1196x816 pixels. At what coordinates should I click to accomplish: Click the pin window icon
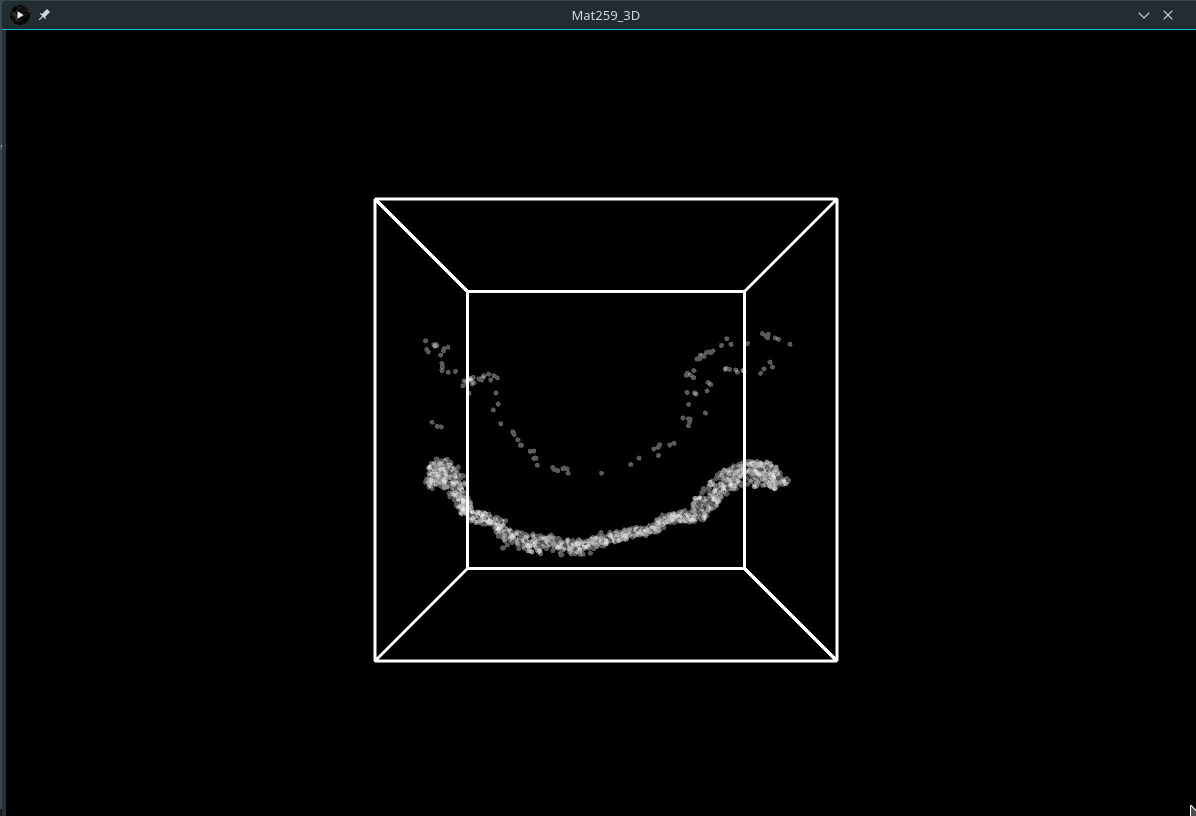44,15
